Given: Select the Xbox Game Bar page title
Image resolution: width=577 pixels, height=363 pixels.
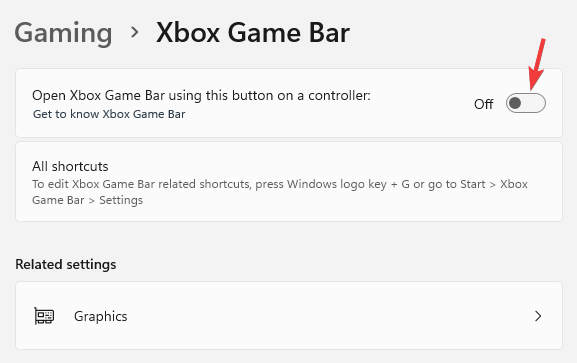Looking at the screenshot, I should [x=253, y=33].
